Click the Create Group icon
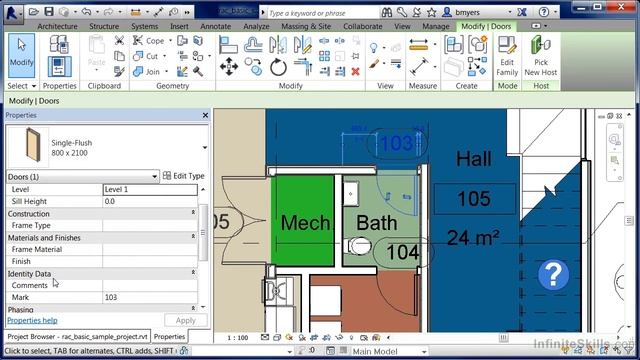The height and width of the screenshot is (360, 640). [478, 44]
